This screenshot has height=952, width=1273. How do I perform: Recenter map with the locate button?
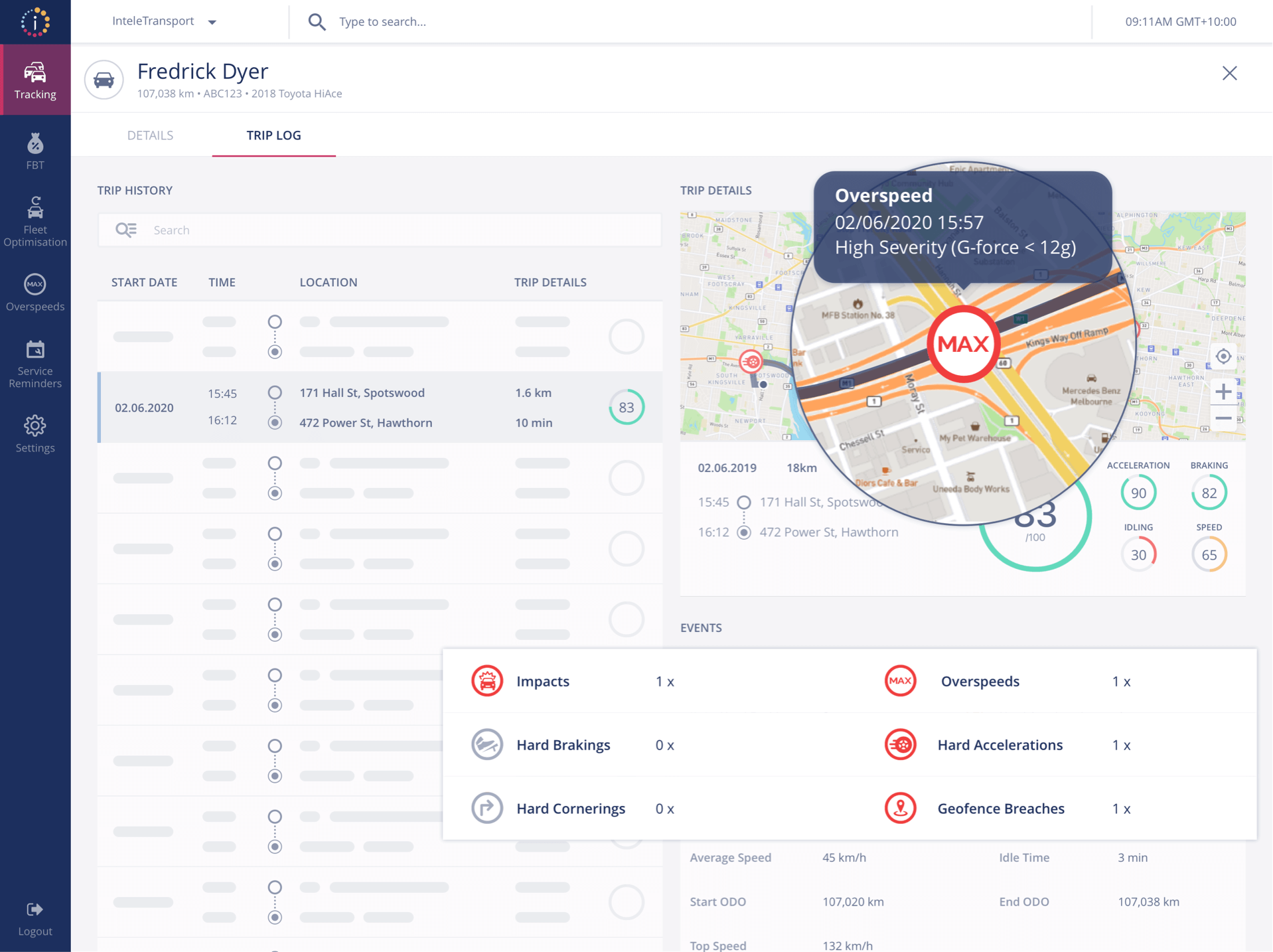coord(1223,357)
